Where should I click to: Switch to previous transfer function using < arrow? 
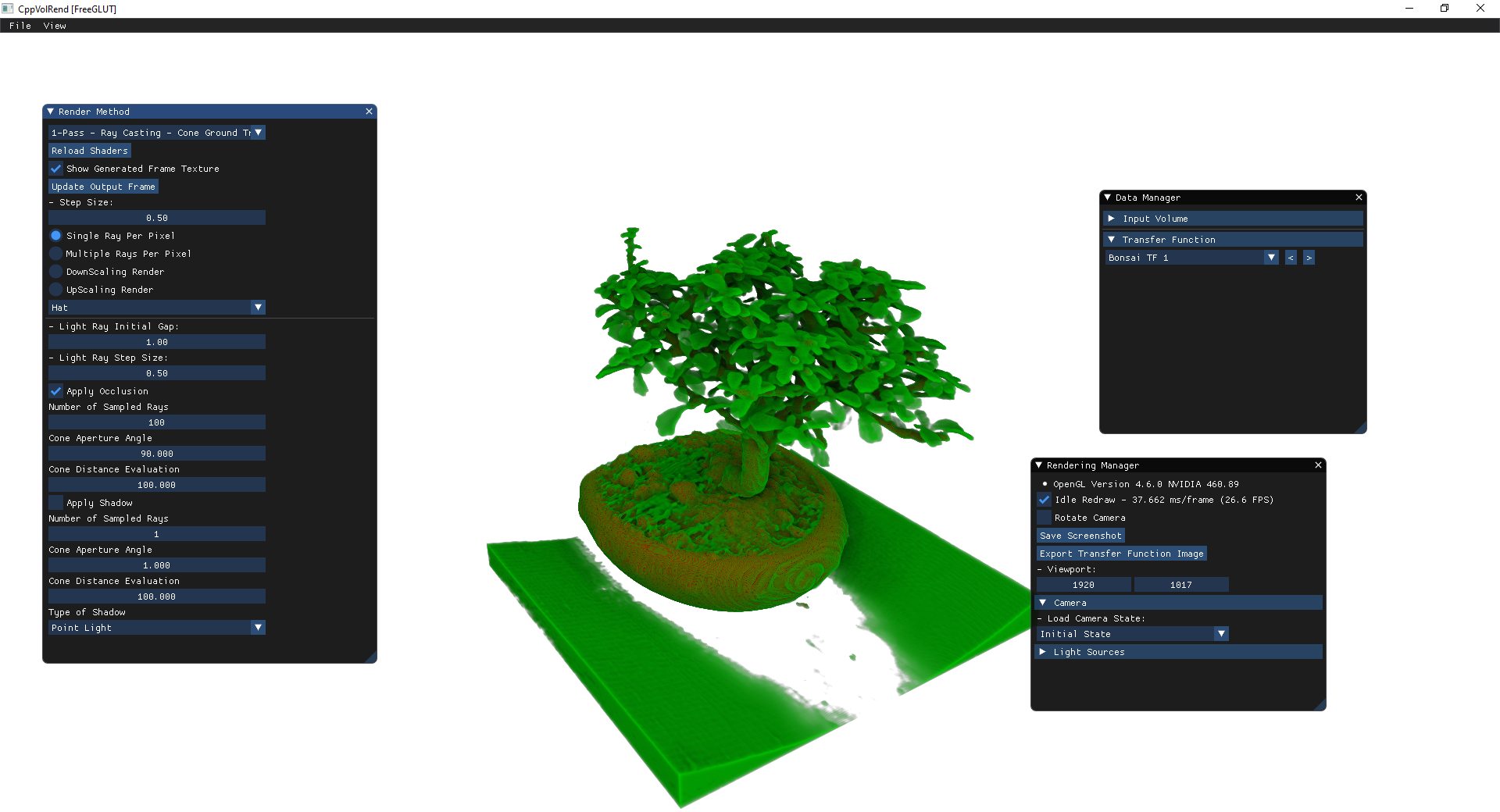tap(1290, 257)
